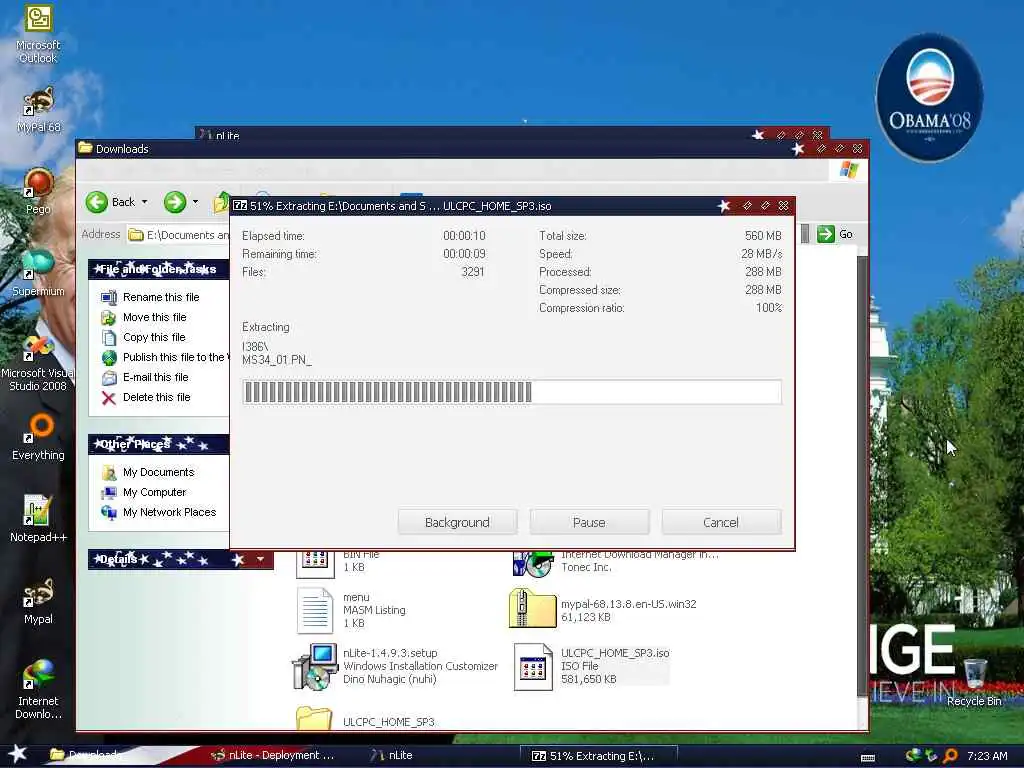Click the Windows flag logo in Downloads toolbar
The image size is (1024, 768).
coord(848,170)
